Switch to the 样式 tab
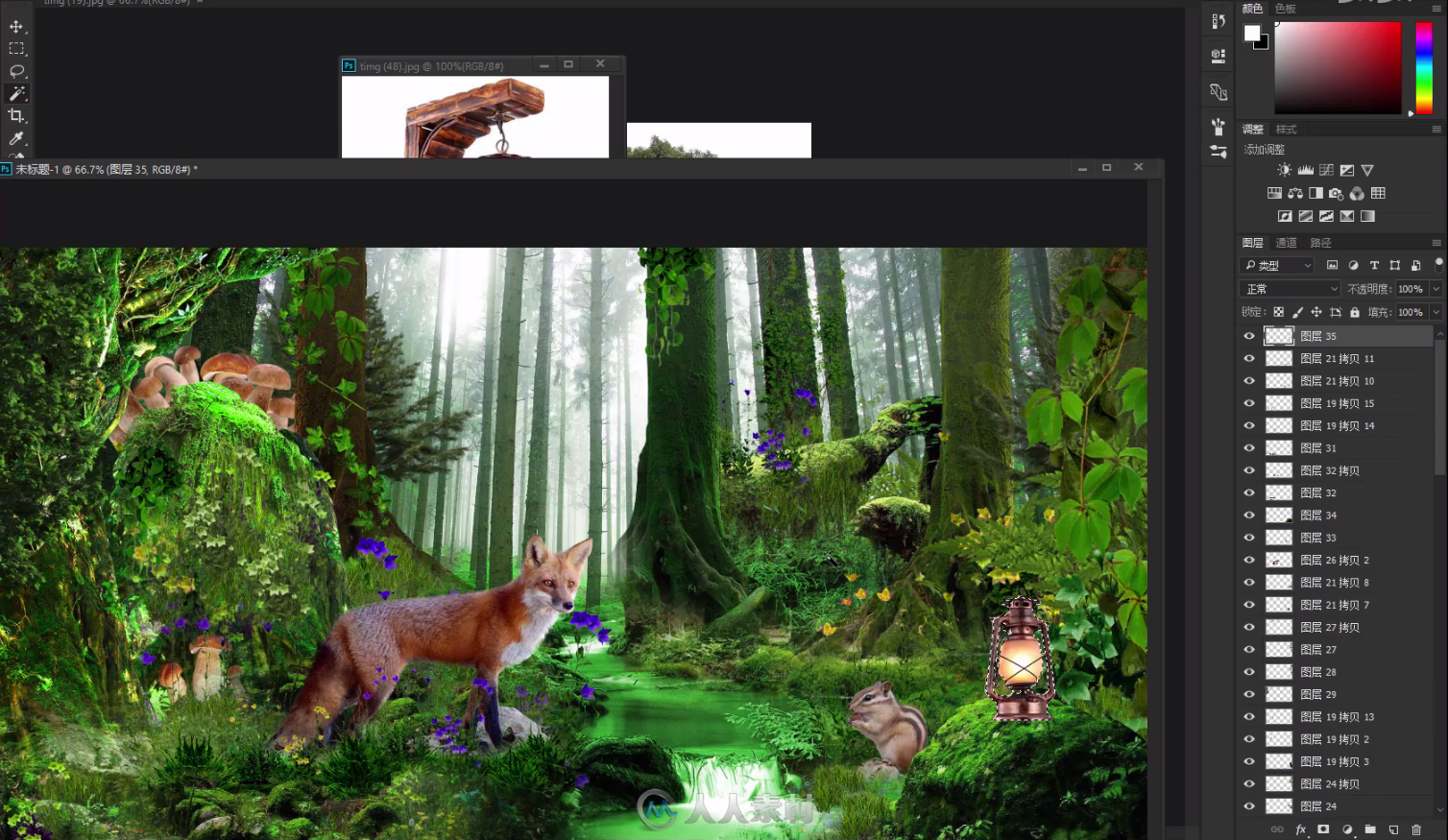 [x=1286, y=129]
